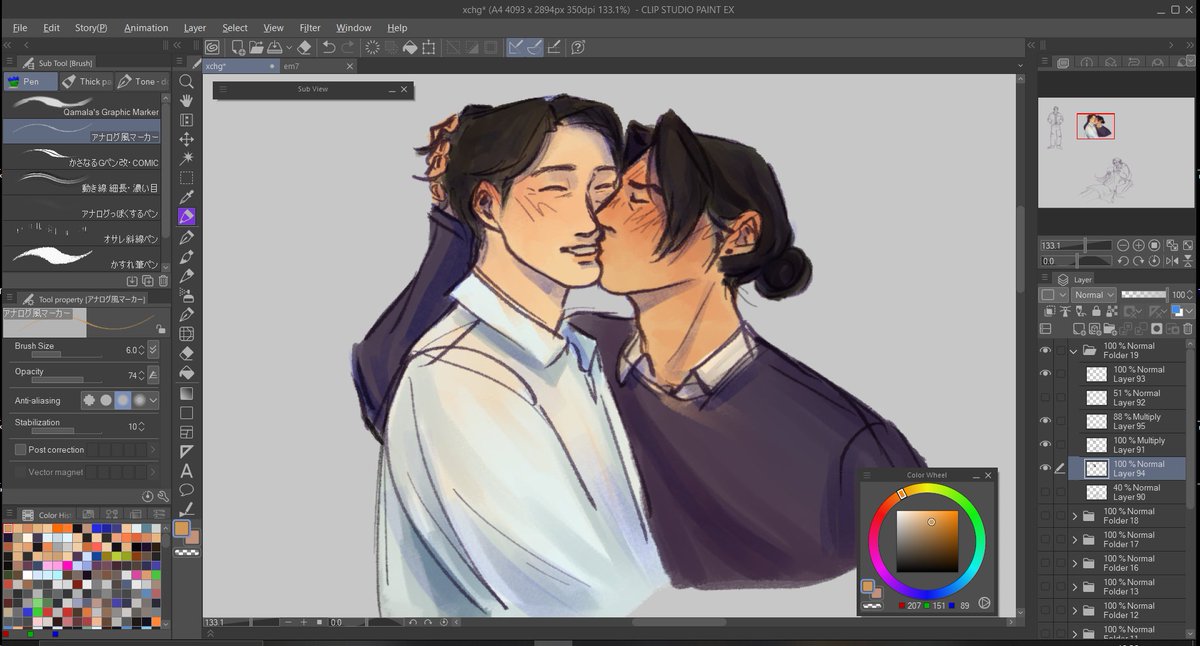Click the duplicate sub tool icon
1200x646 pixels.
point(148,281)
